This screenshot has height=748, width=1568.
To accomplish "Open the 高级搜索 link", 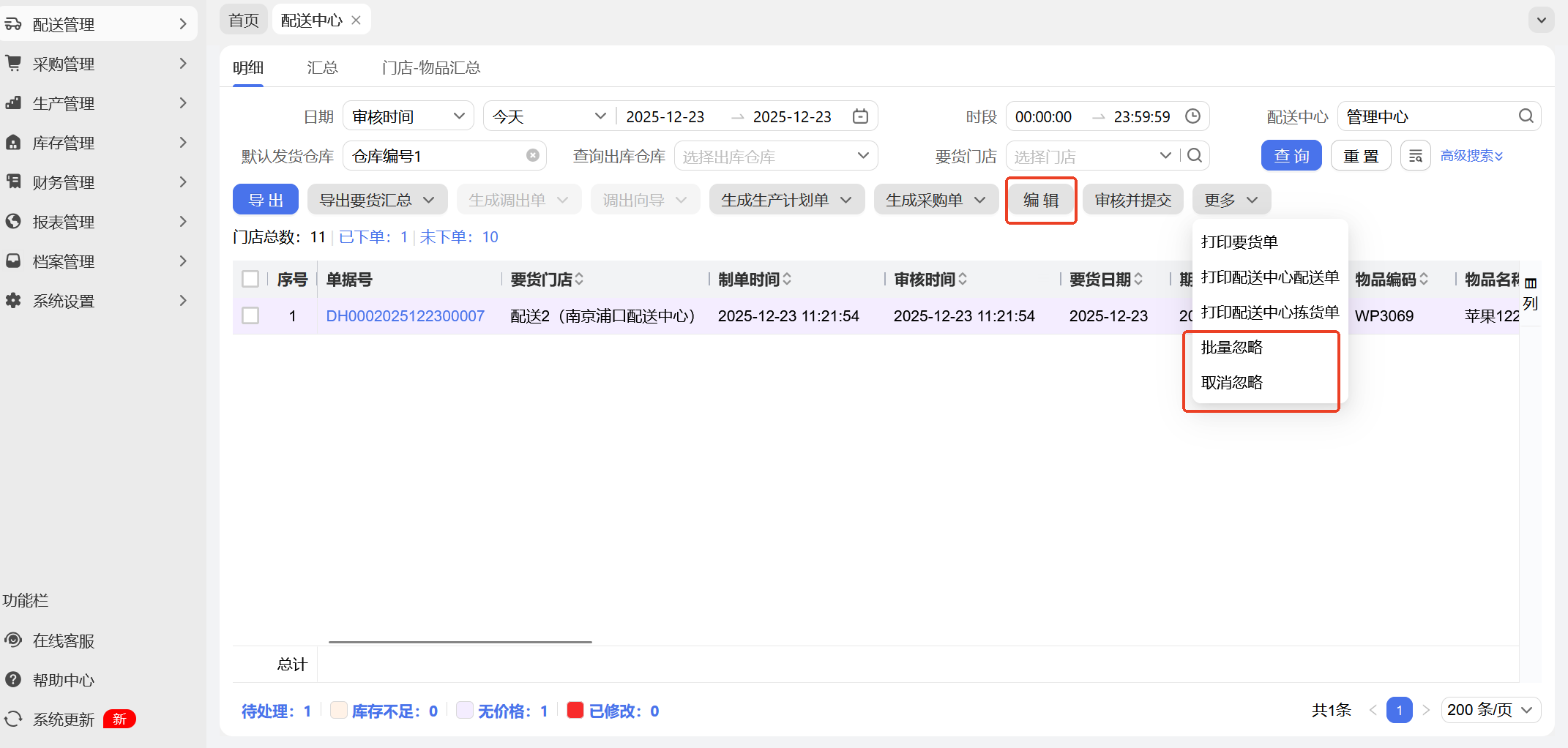I will 1471,156.
